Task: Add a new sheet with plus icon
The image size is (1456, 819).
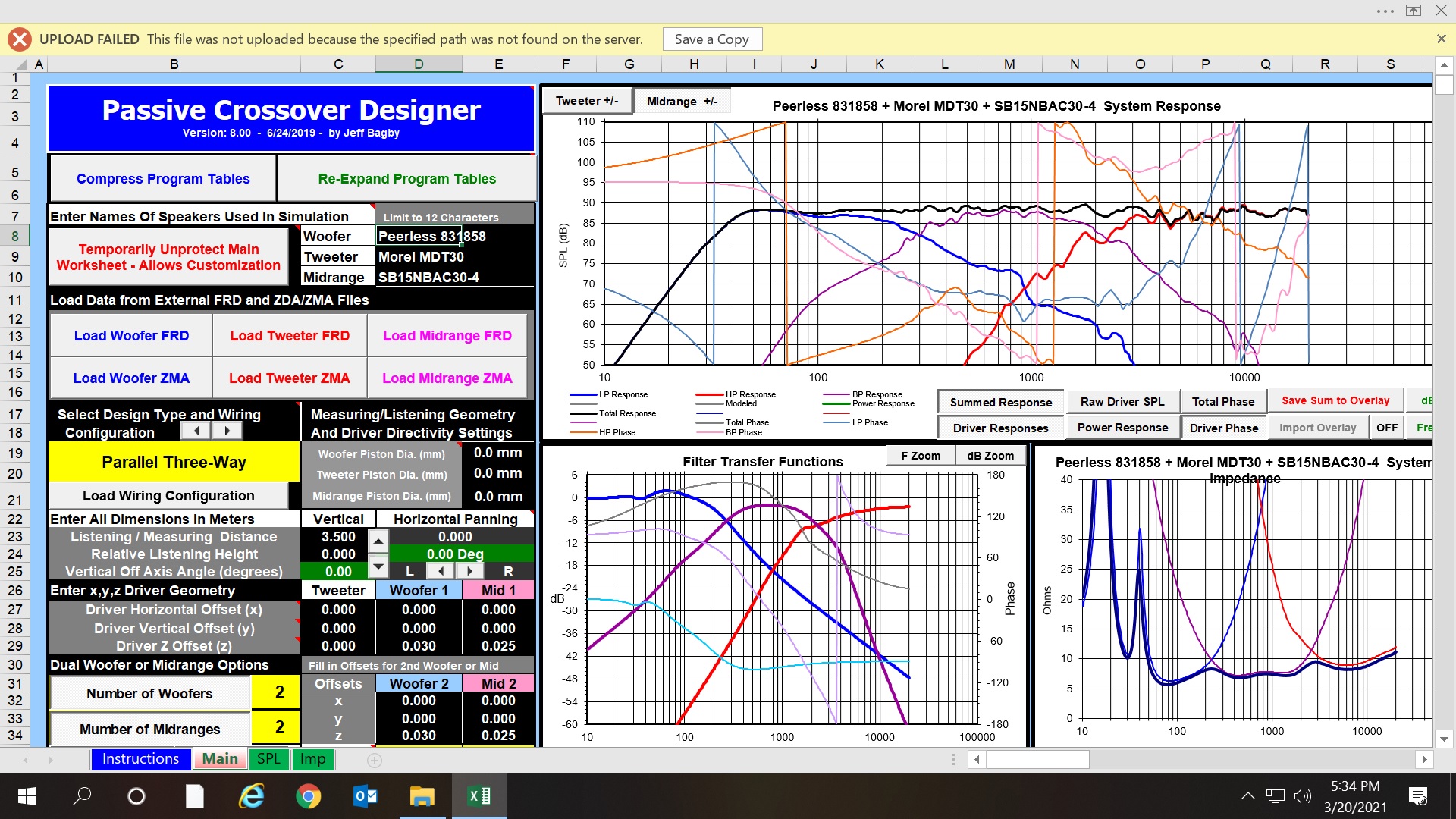Action: pyautogui.click(x=373, y=760)
